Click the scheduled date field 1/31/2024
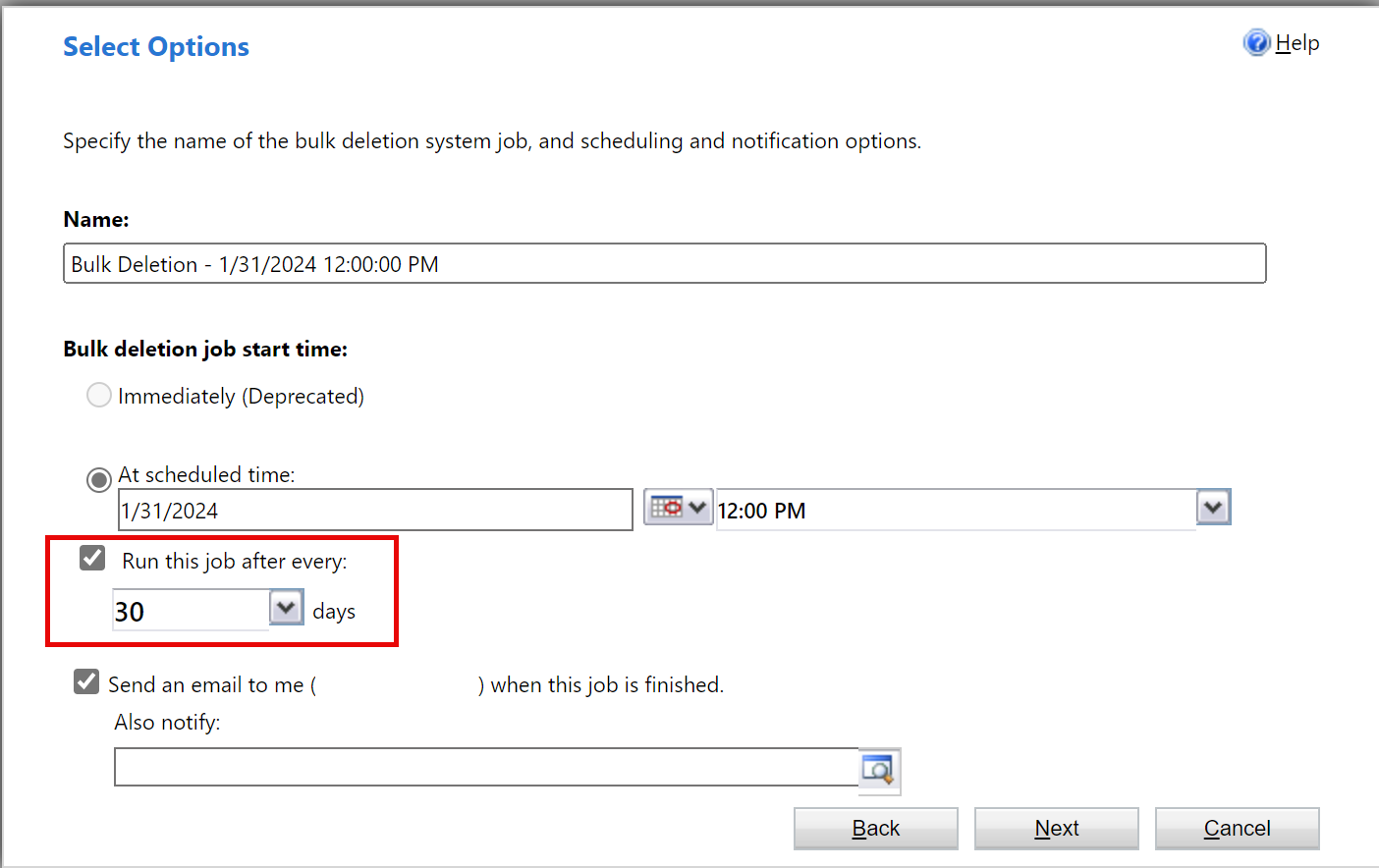This screenshot has height=868, width=1379. [375, 510]
